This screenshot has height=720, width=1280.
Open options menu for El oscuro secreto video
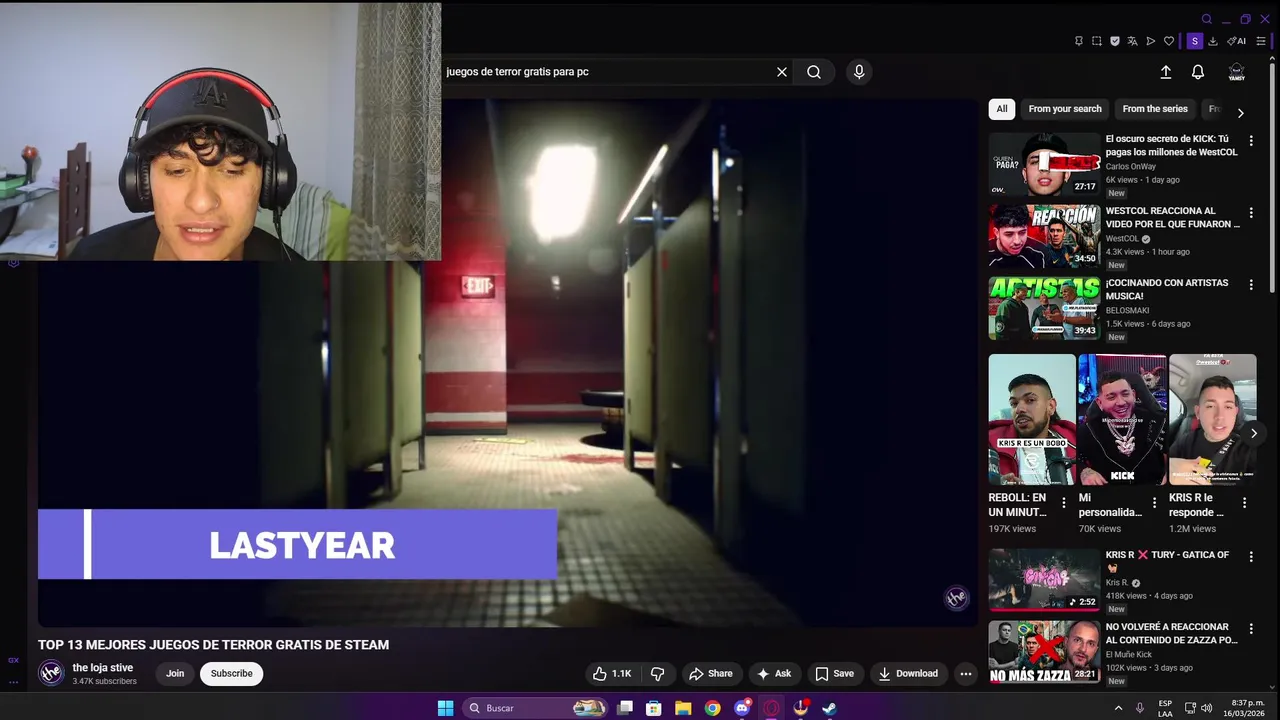tap(1251, 141)
